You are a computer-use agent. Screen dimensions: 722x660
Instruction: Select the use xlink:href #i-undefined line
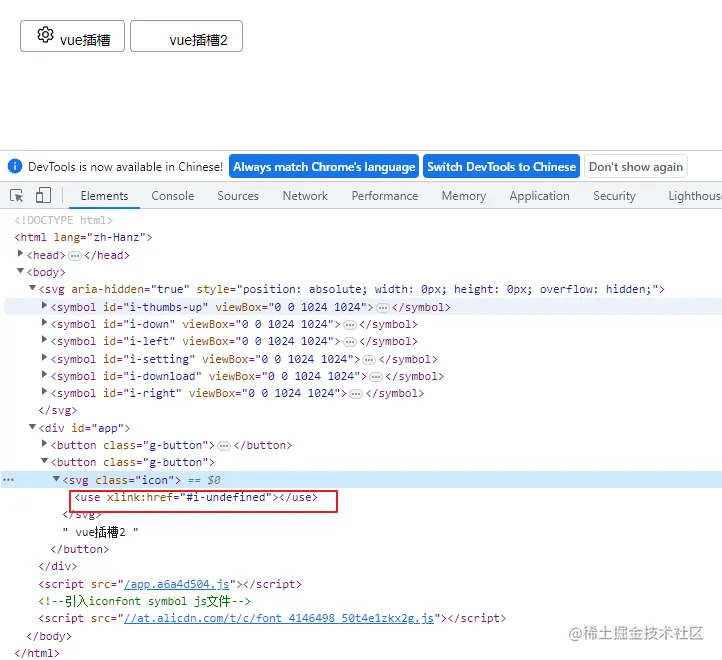point(196,497)
